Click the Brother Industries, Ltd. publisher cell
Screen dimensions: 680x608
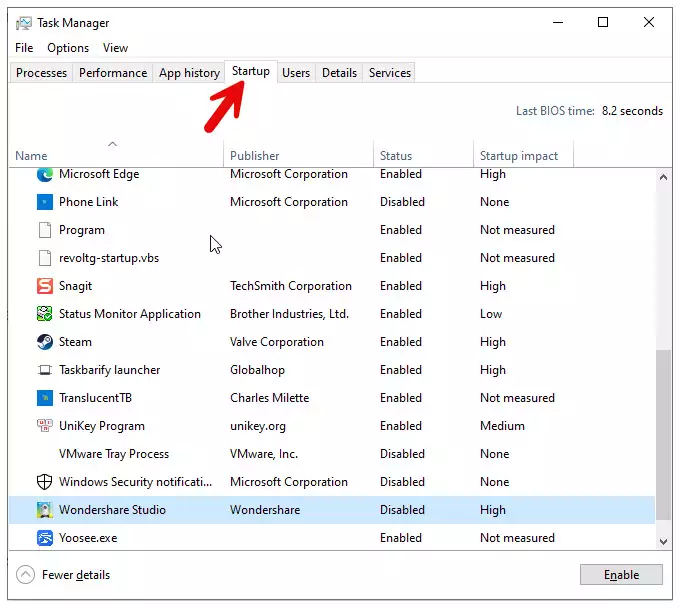coord(289,314)
